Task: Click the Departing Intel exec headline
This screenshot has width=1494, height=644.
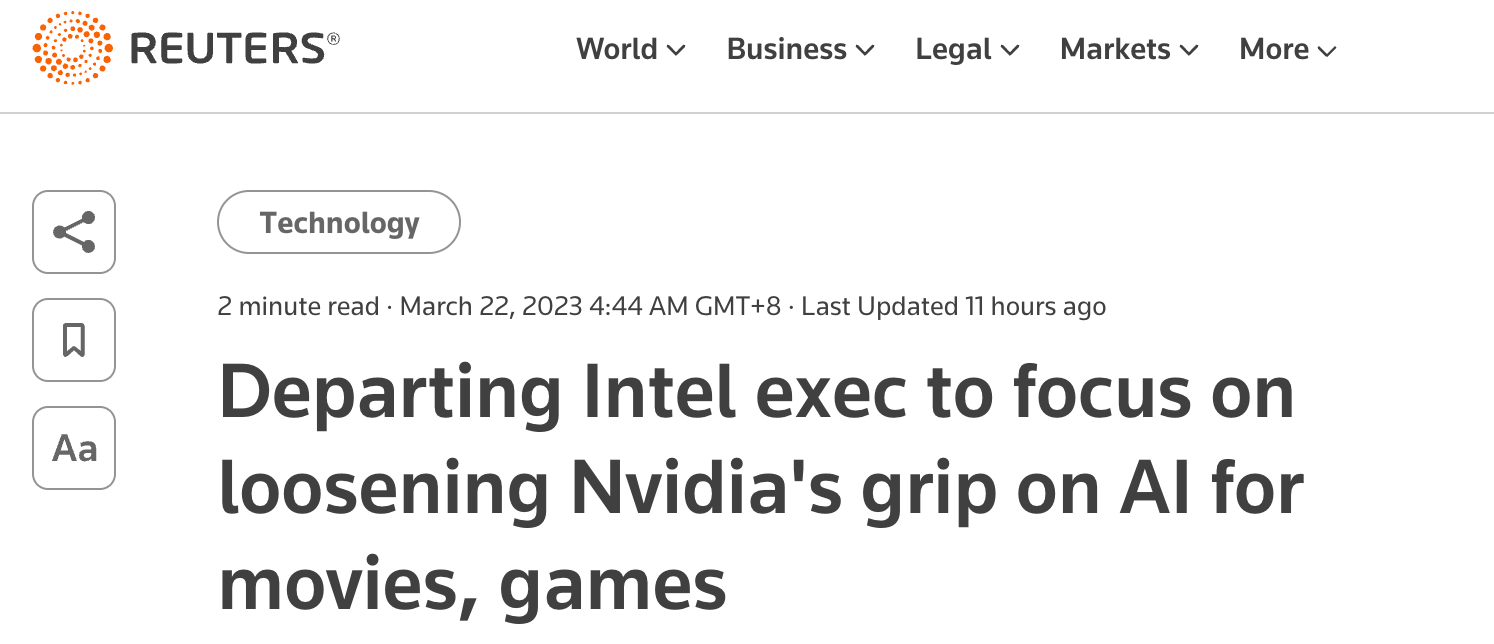Action: point(761,489)
